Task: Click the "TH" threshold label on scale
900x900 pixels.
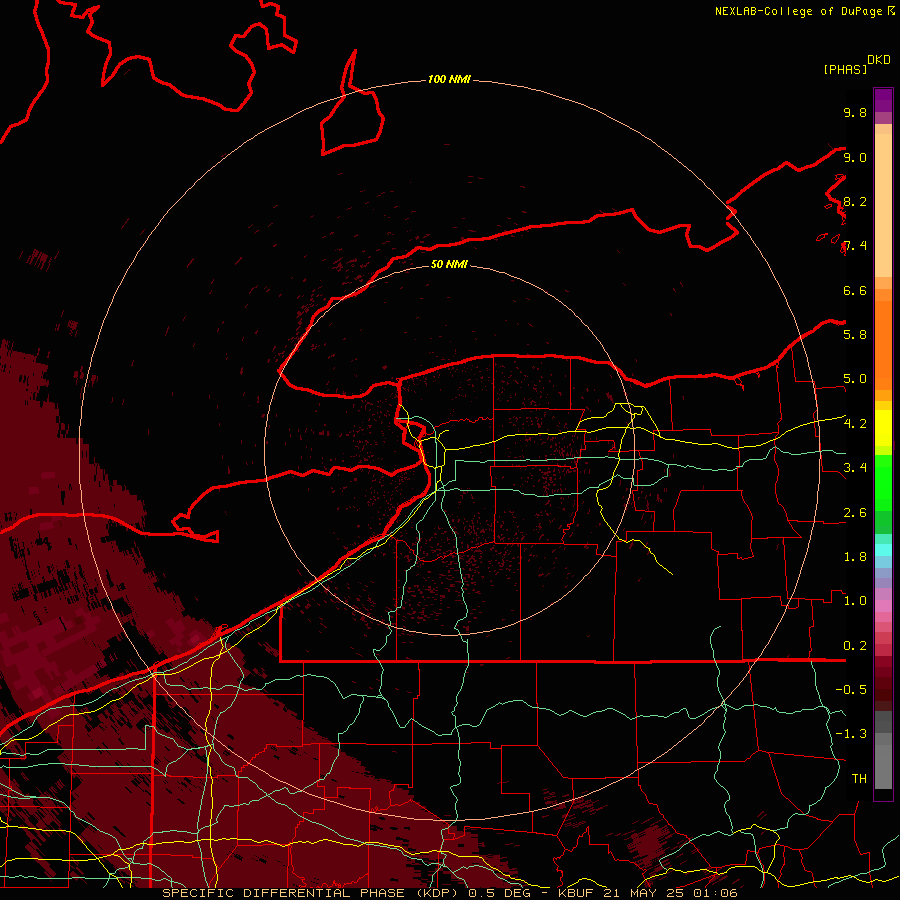Action: click(x=859, y=778)
